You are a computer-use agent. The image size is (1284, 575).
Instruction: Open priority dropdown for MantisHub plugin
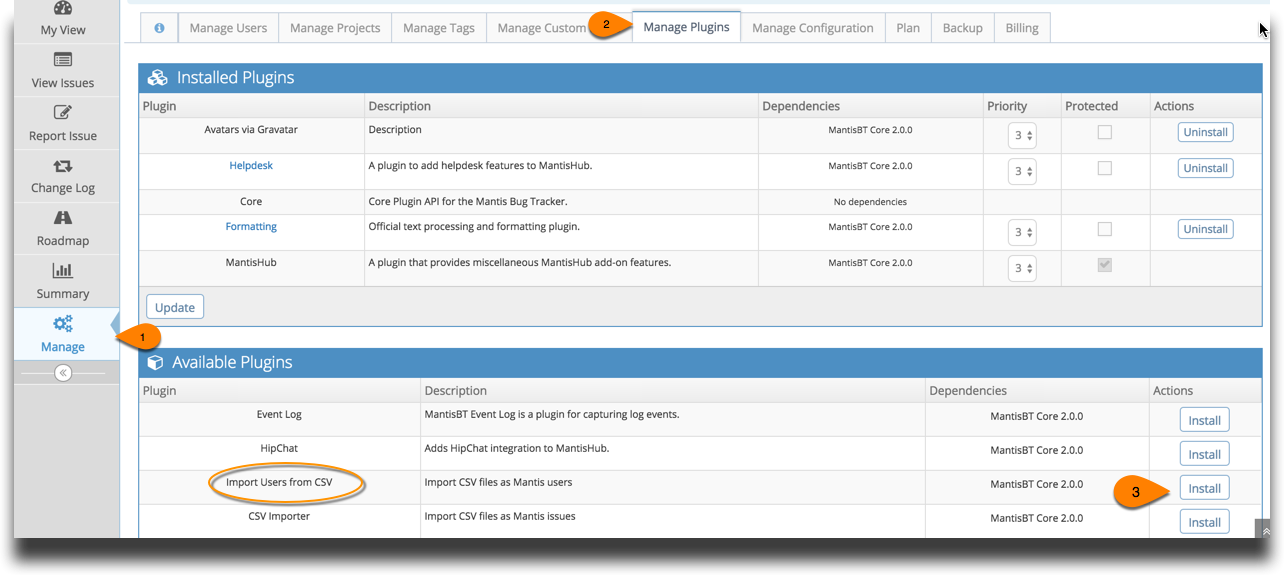point(1022,268)
